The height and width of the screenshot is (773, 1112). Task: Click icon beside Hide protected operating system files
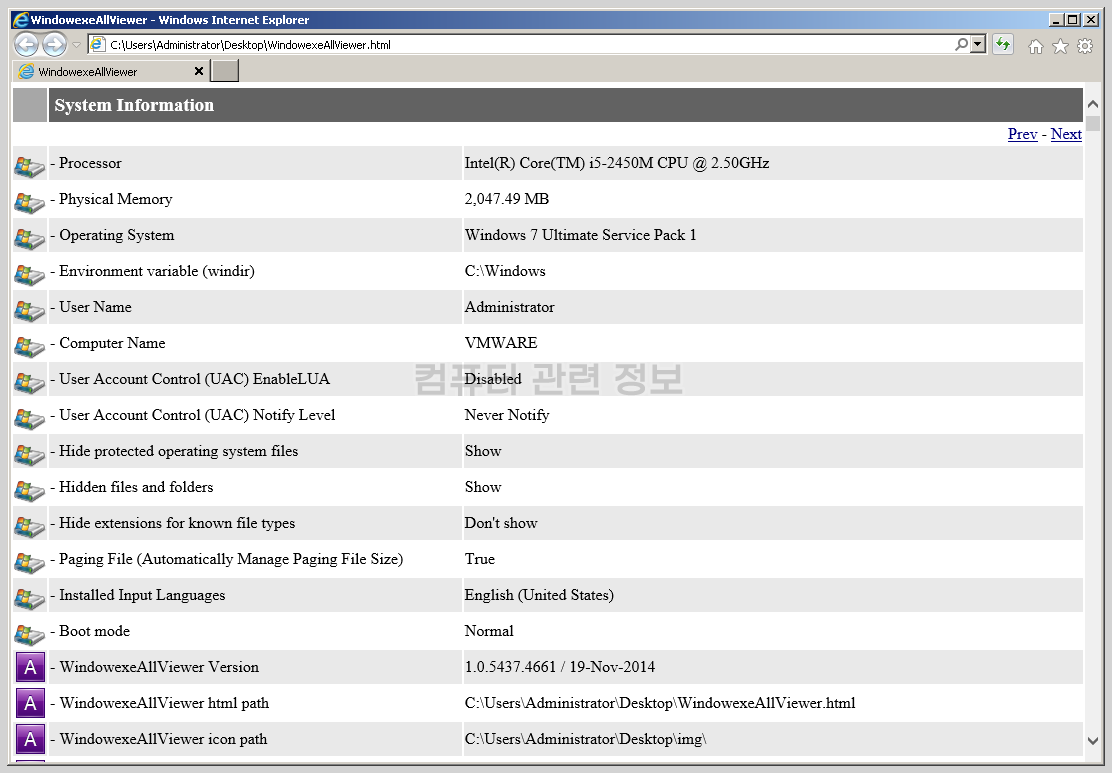click(30, 455)
